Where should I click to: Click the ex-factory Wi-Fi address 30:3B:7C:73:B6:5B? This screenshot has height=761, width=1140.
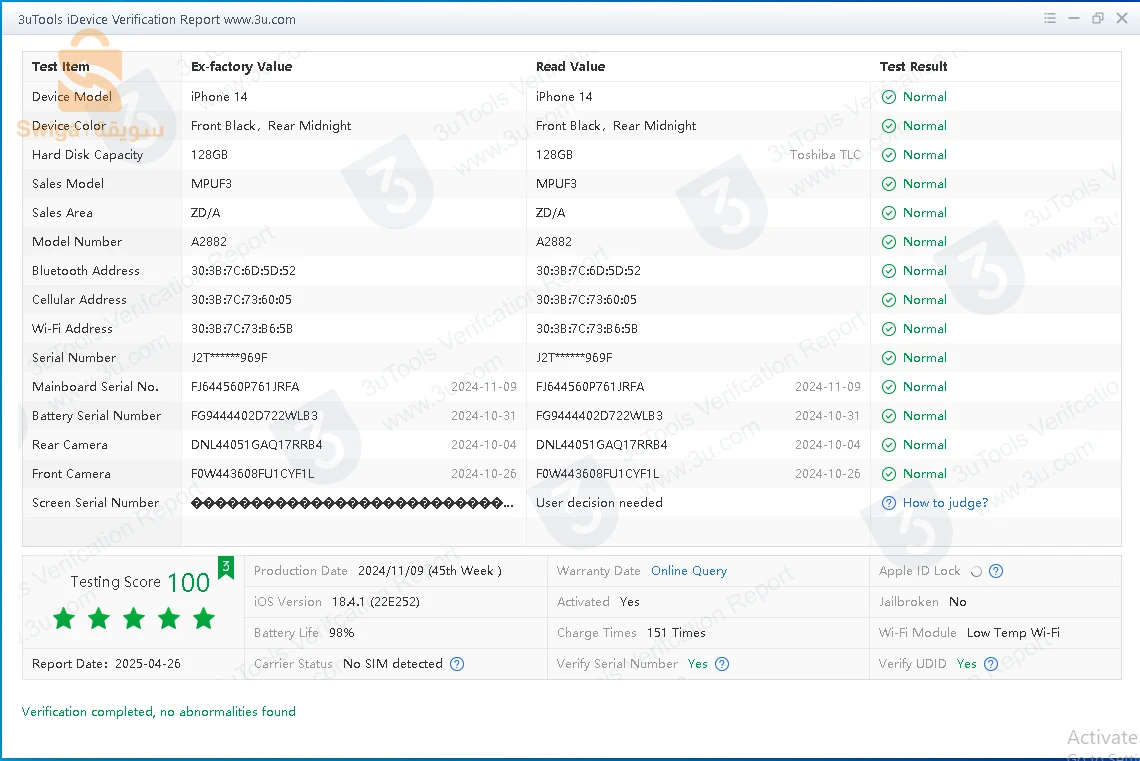(x=241, y=329)
